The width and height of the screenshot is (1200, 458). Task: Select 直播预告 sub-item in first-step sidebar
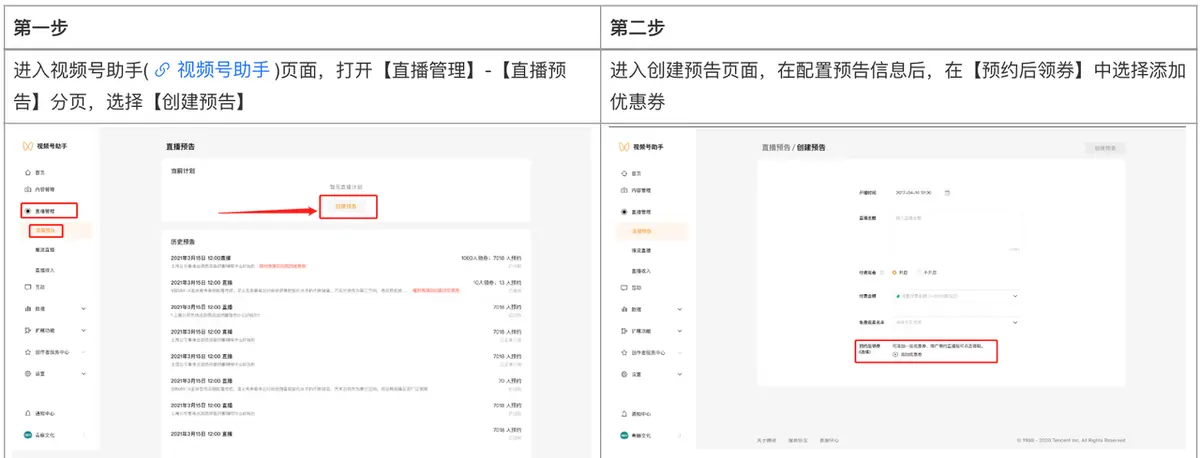coord(45,230)
